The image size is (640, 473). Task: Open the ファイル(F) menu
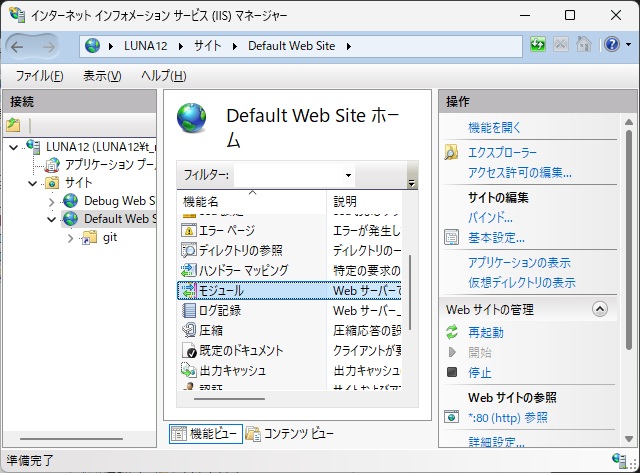pyautogui.click(x=40, y=76)
